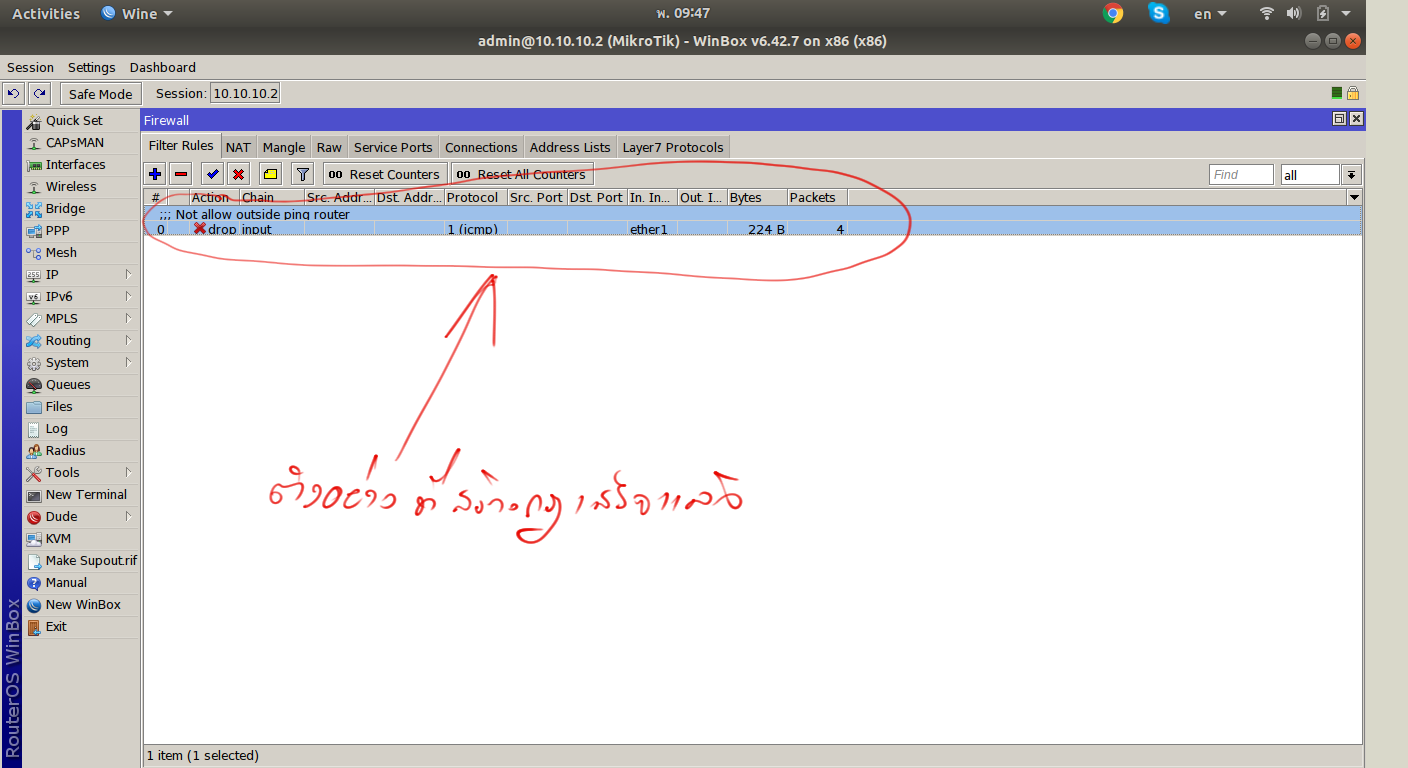Expand the IP submenu

coord(82,274)
